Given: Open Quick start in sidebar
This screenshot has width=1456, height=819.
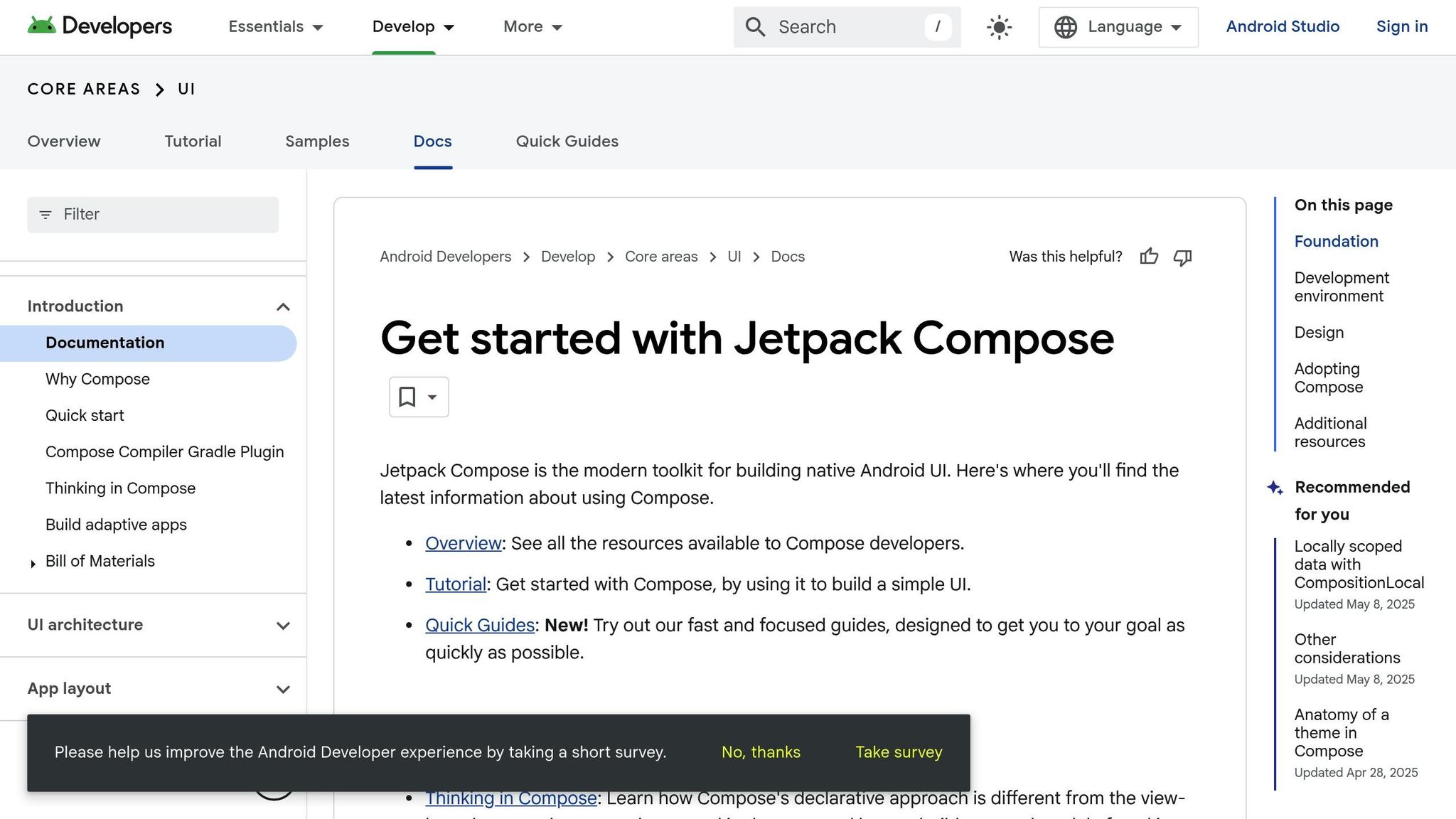Looking at the screenshot, I should (85, 415).
